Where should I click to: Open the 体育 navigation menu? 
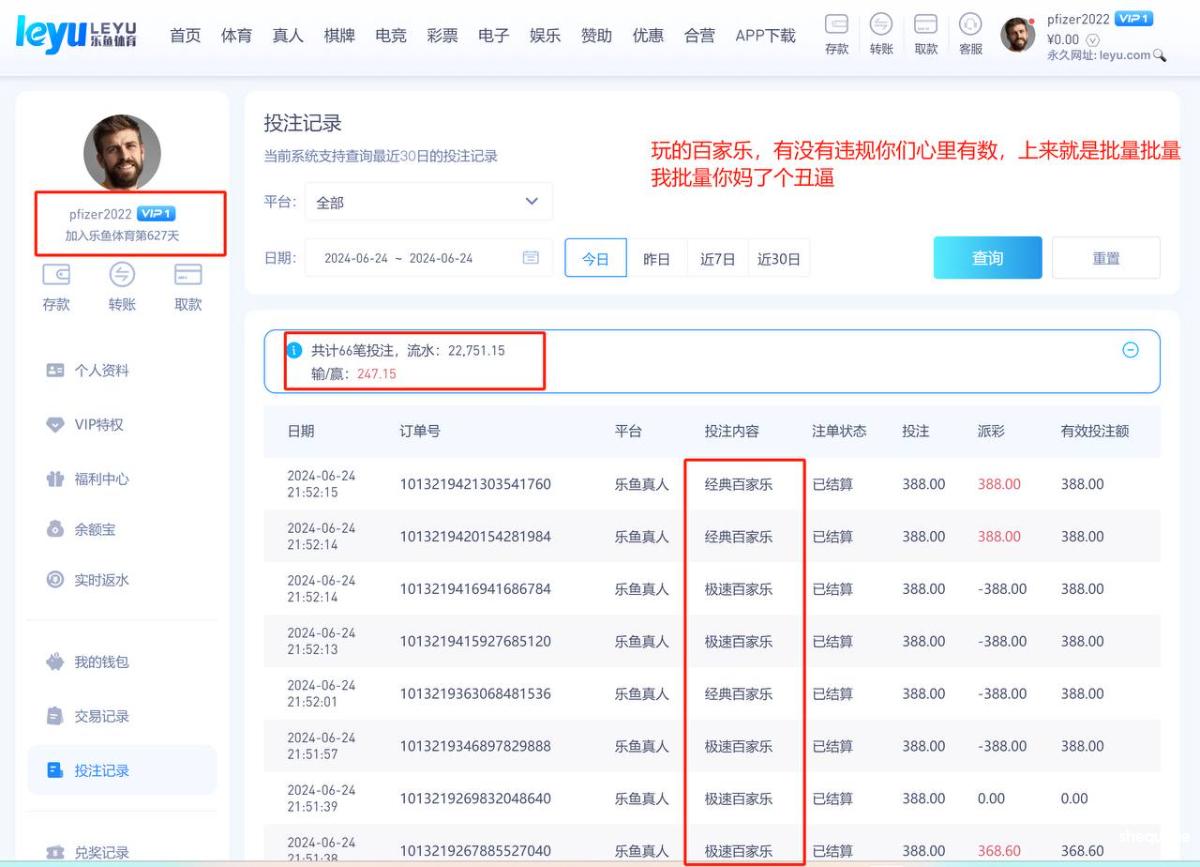click(237, 35)
